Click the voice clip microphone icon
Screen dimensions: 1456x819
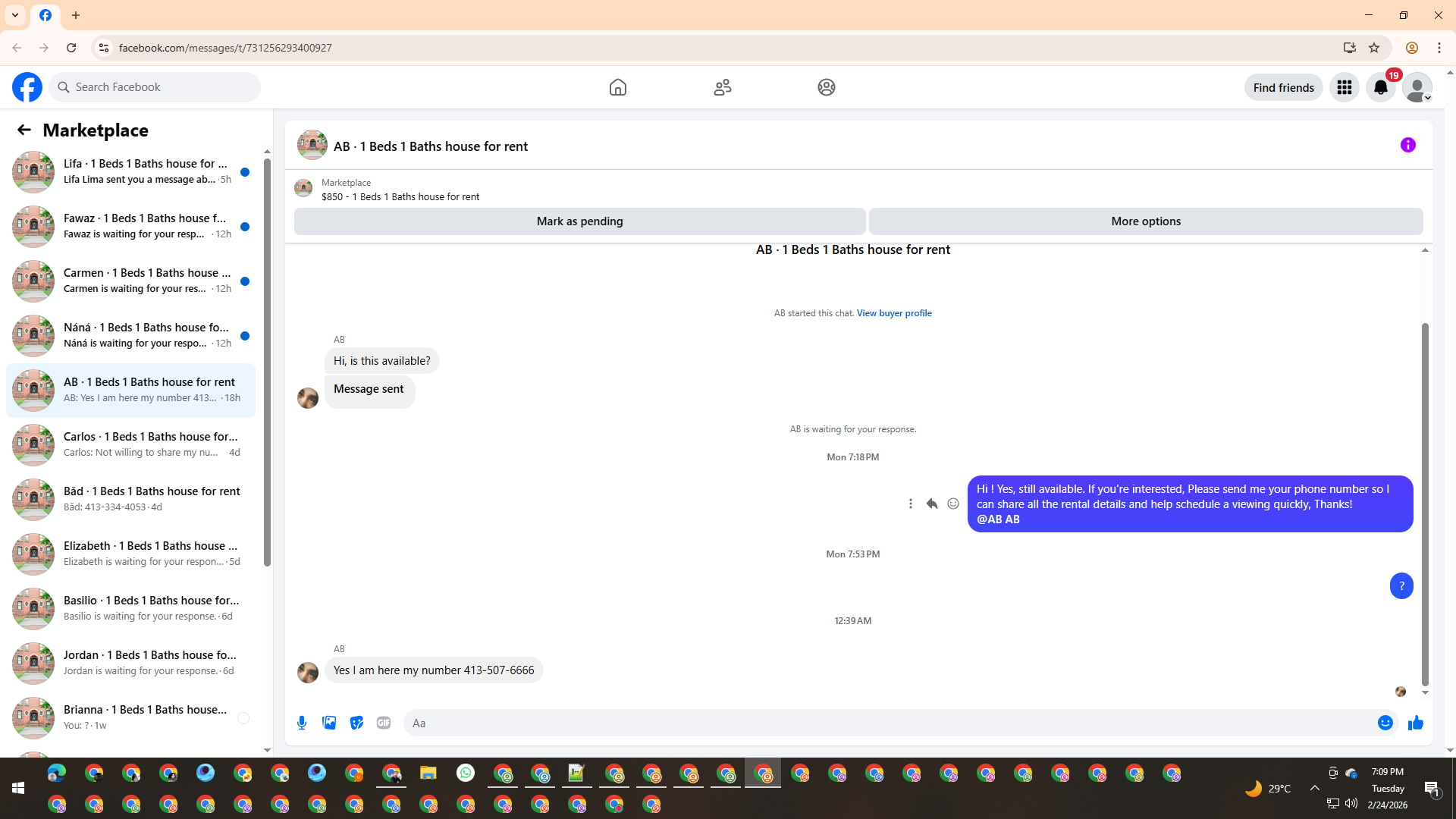coord(302,723)
